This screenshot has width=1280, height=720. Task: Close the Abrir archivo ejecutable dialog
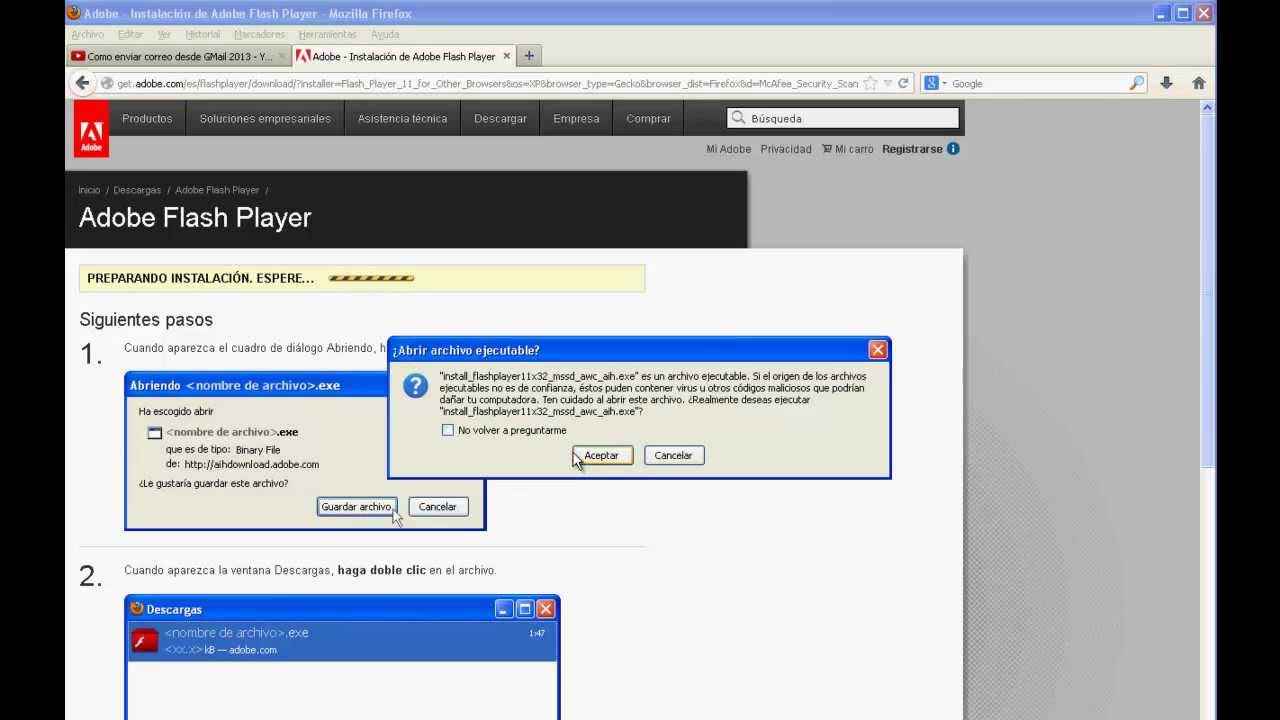(877, 350)
